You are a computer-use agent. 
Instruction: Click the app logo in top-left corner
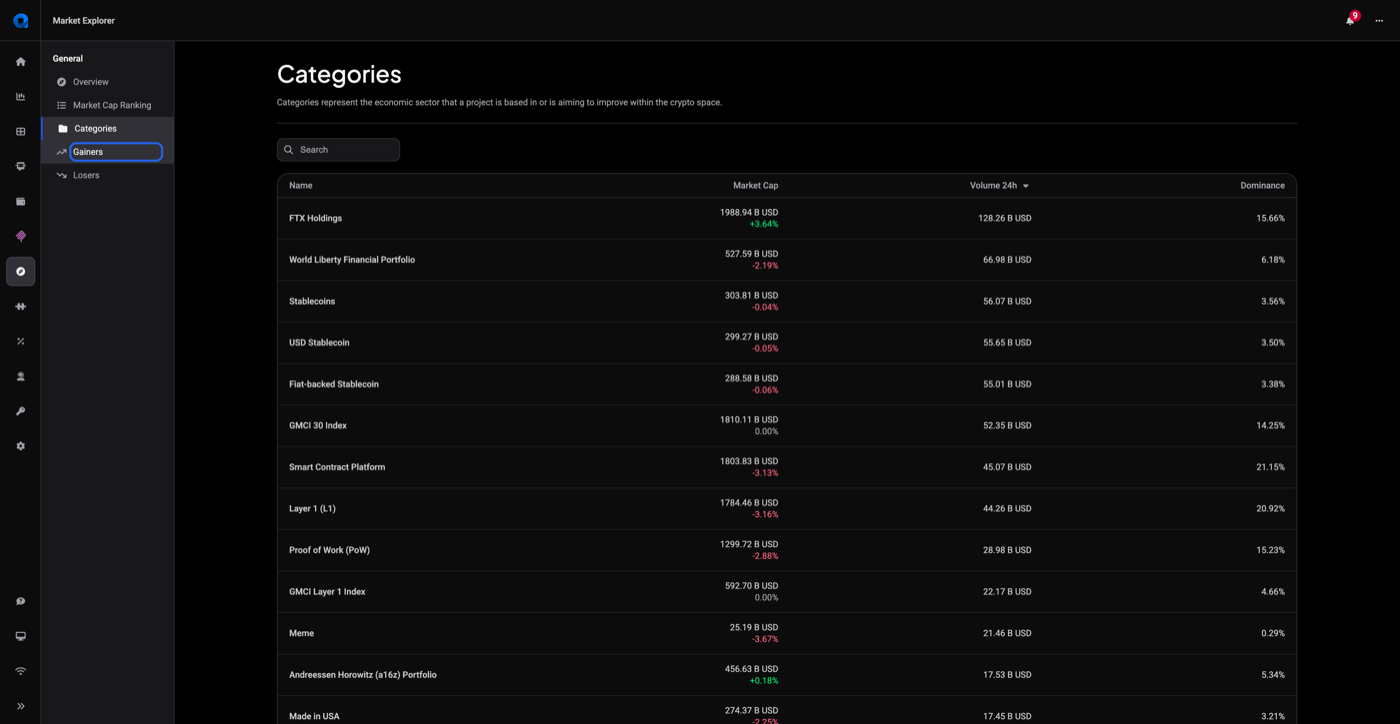(20, 20)
